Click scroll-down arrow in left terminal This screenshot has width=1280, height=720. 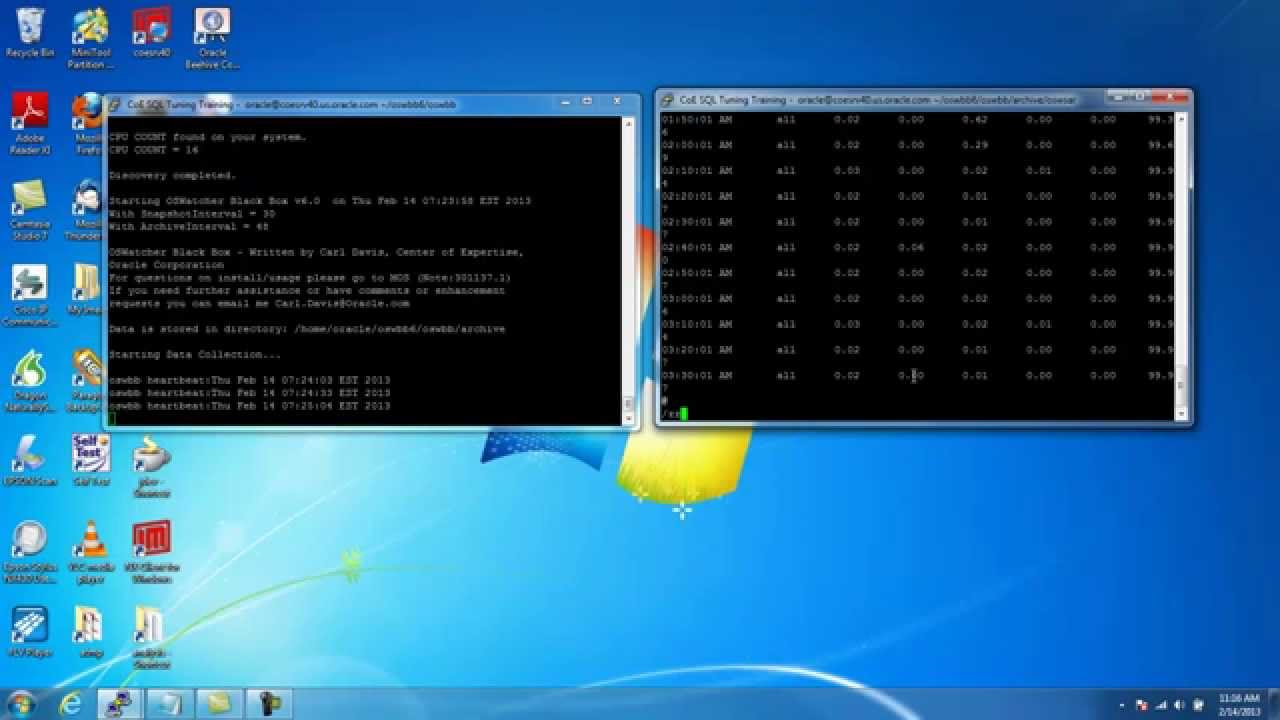[628, 418]
